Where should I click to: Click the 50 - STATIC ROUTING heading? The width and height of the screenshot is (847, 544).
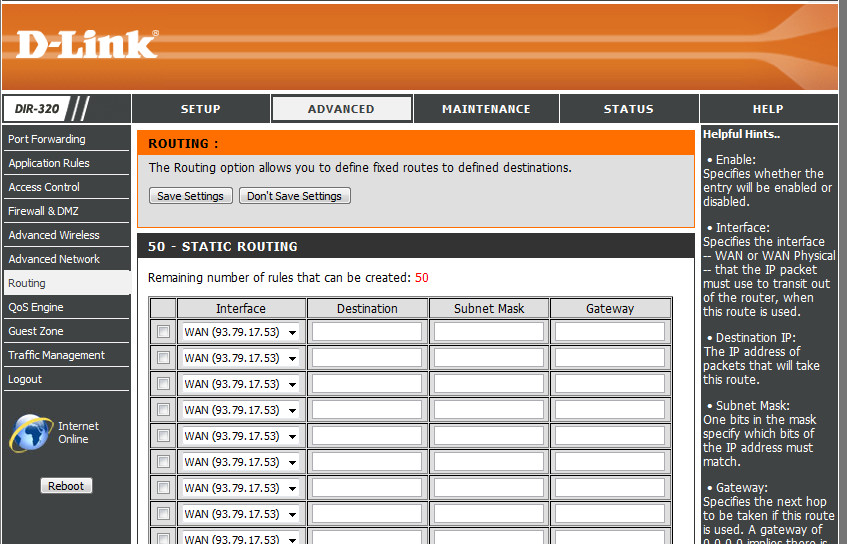coord(223,246)
